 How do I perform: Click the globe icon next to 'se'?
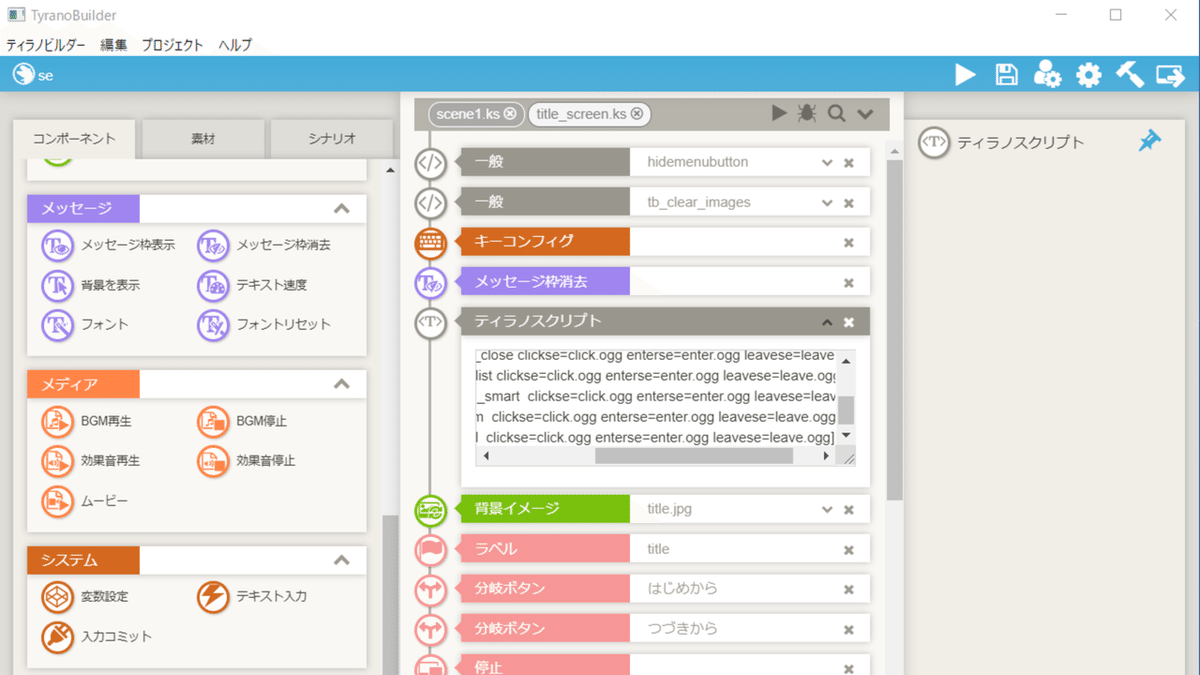[x=22, y=75]
